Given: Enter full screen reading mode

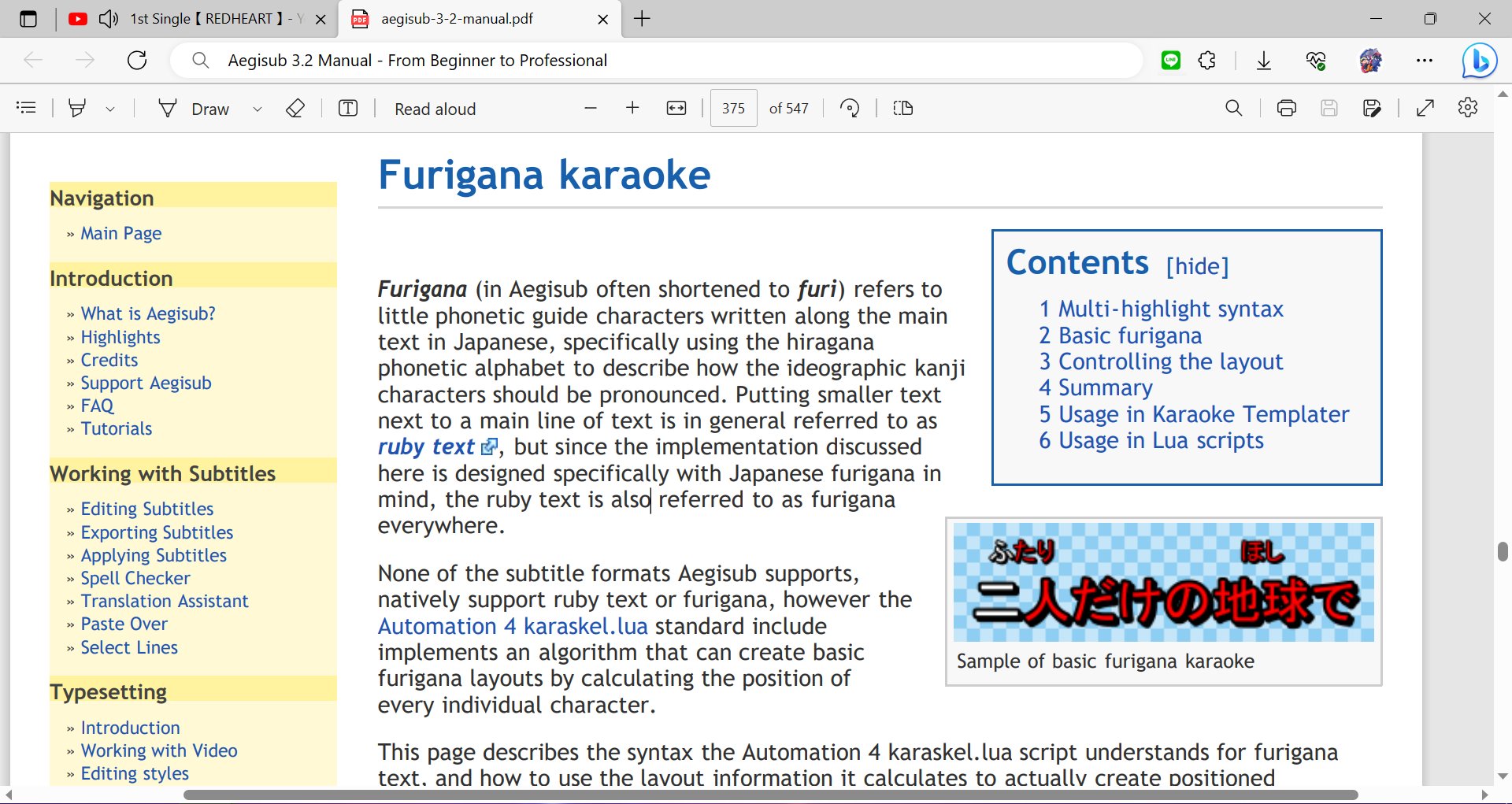Looking at the screenshot, I should (1425, 108).
